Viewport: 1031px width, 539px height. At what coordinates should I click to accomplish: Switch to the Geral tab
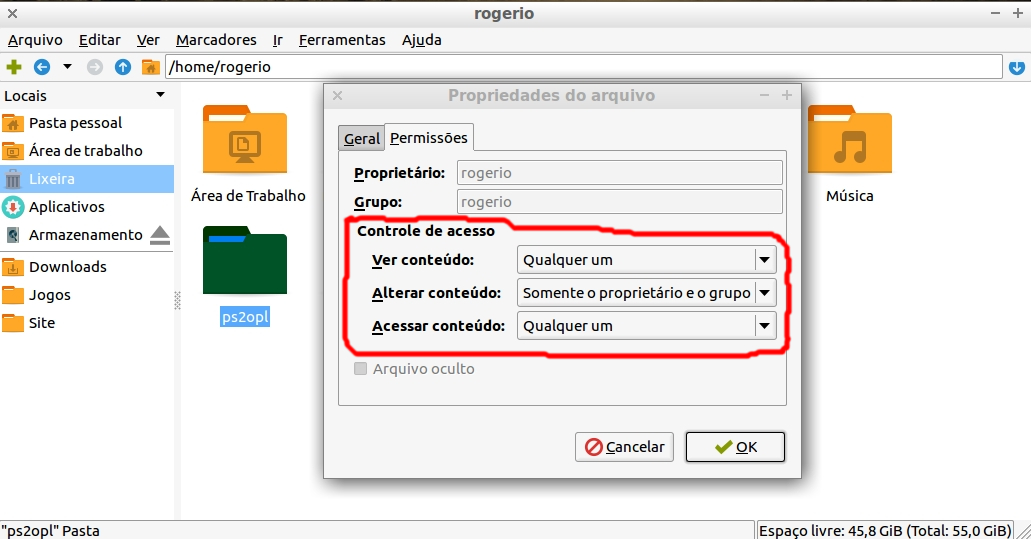click(x=361, y=139)
